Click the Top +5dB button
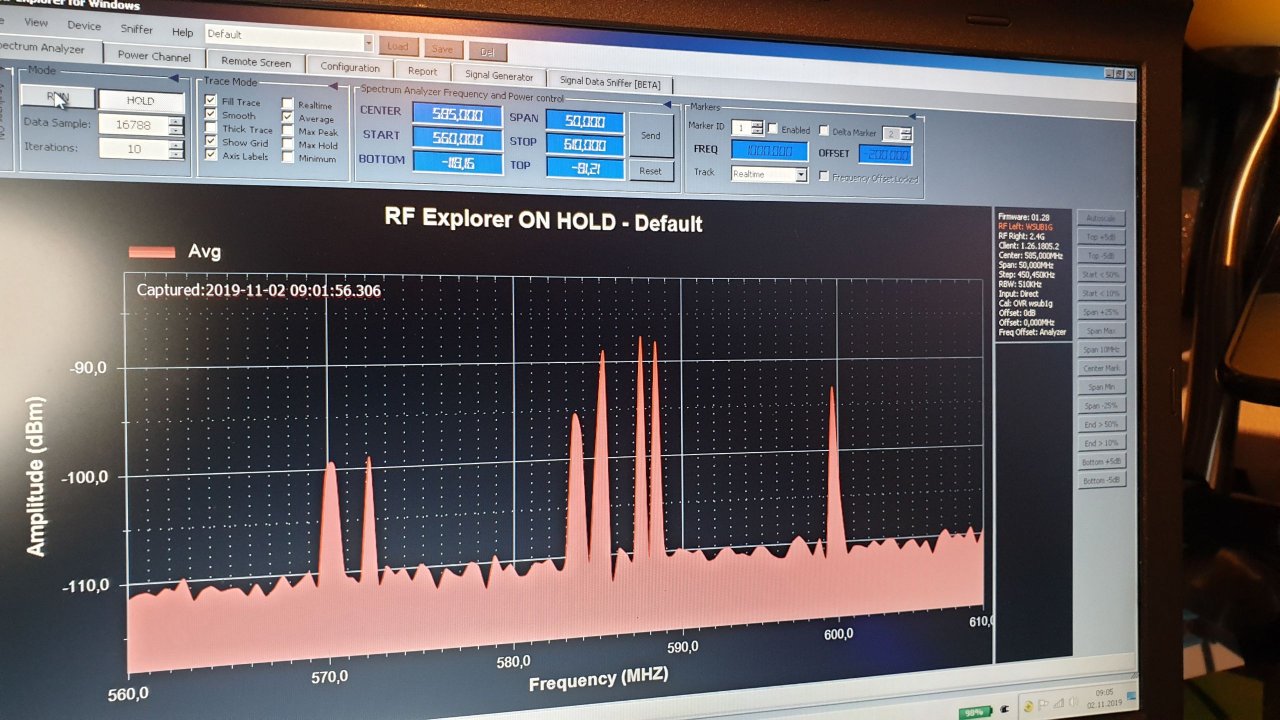This screenshot has height=720, width=1280. click(1101, 237)
